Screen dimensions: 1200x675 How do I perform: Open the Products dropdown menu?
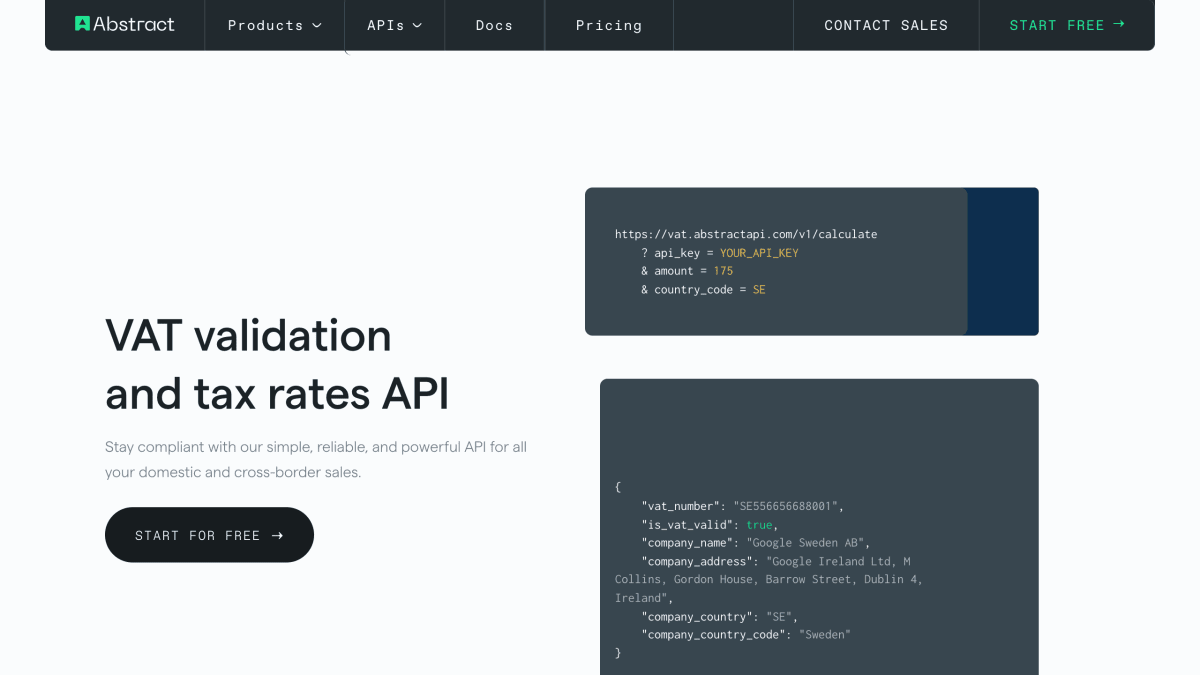(275, 25)
